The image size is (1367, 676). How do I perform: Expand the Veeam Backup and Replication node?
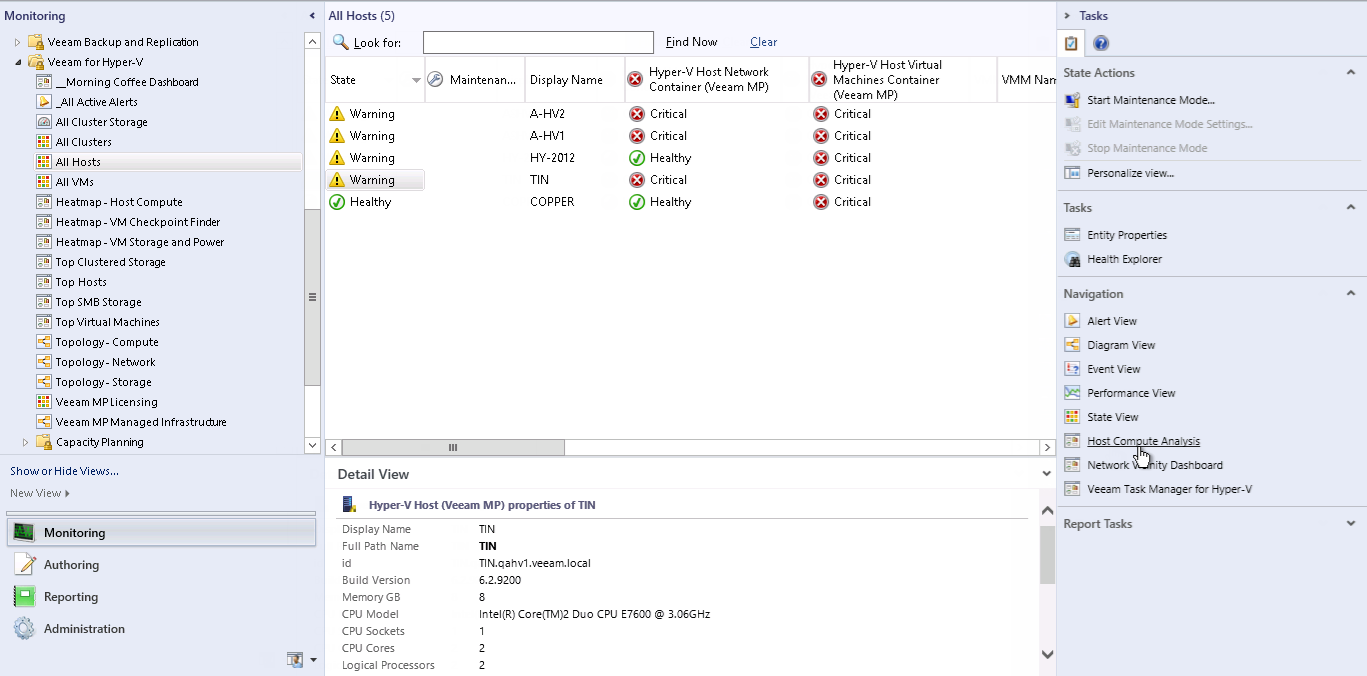tap(17, 42)
